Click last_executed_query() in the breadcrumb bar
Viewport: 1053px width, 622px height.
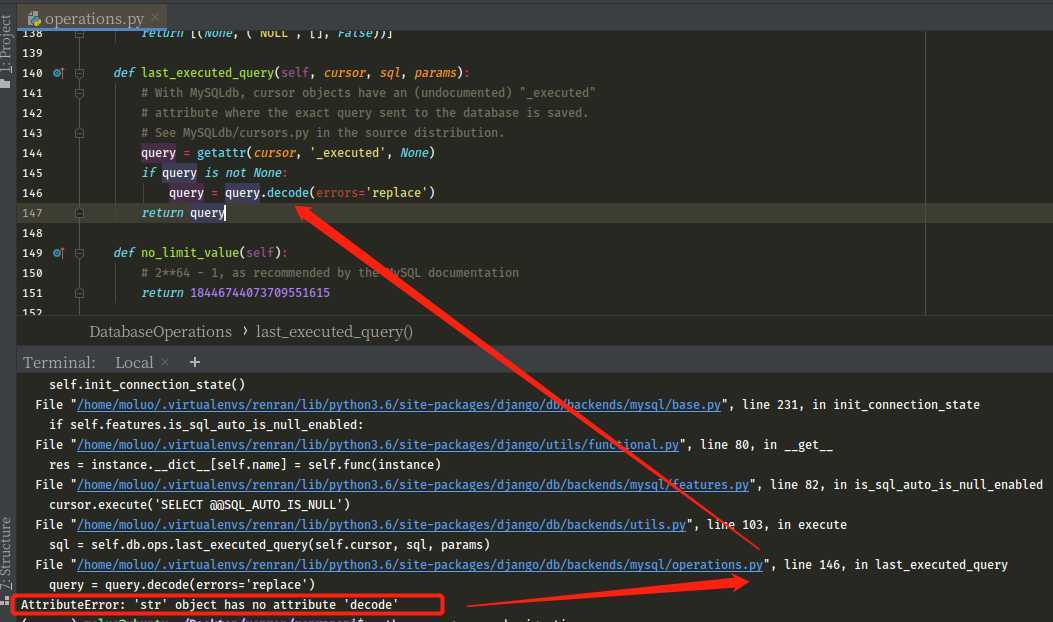coord(334,332)
